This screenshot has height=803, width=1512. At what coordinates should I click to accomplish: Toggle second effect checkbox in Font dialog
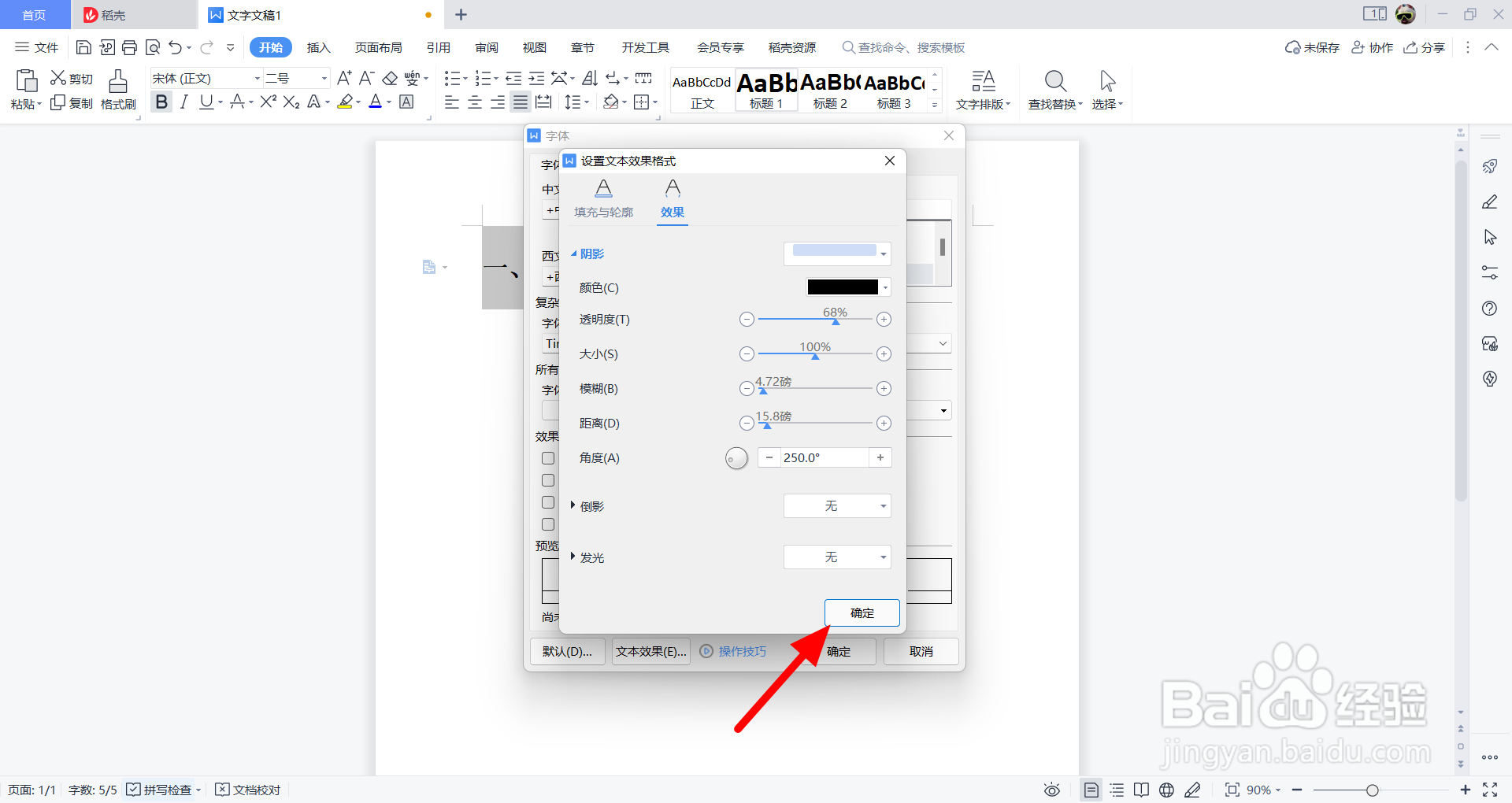(x=548, y=480)
